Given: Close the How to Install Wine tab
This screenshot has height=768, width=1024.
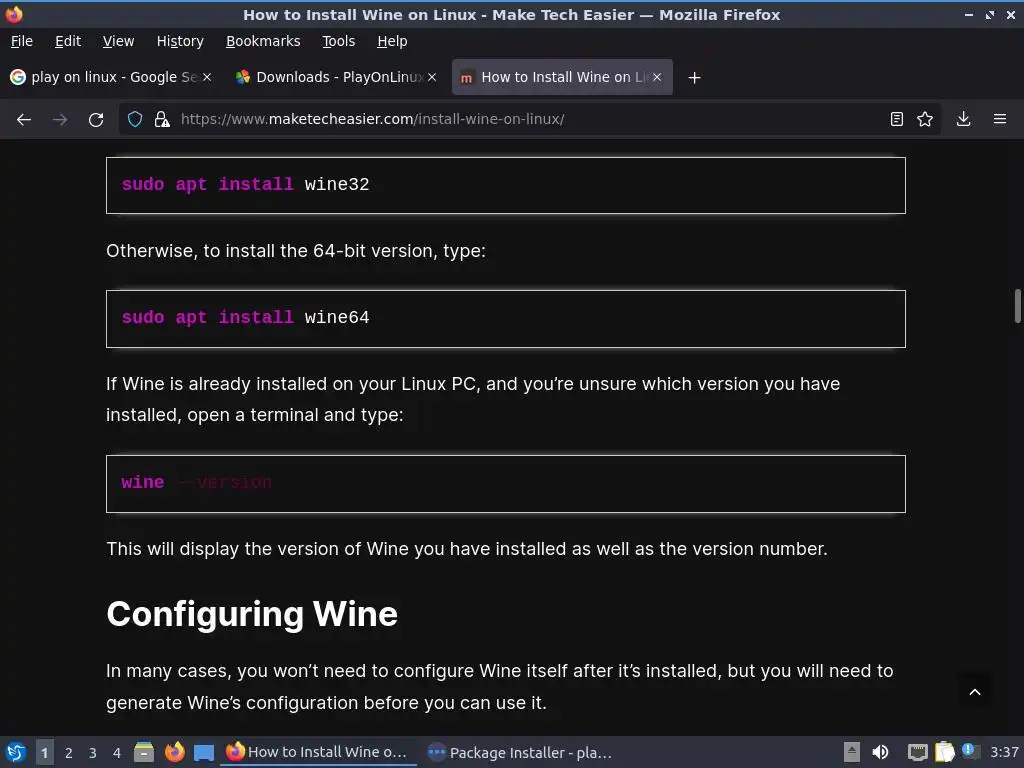Looking at the screenshot, I should click(x=657, y=77).
